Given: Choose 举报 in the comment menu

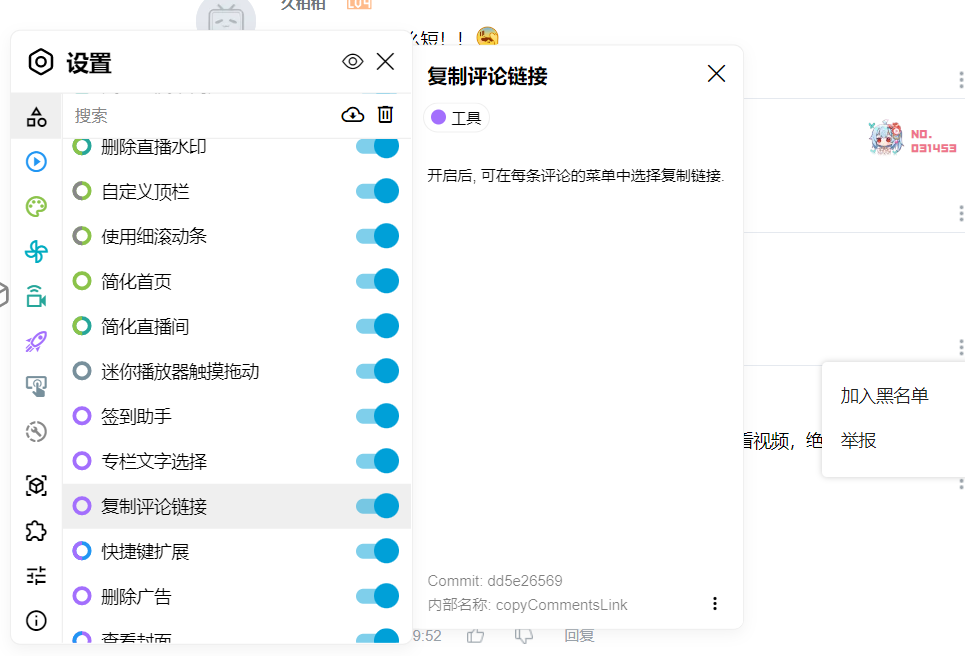Looking at the screenshot, I should point(857,440).
